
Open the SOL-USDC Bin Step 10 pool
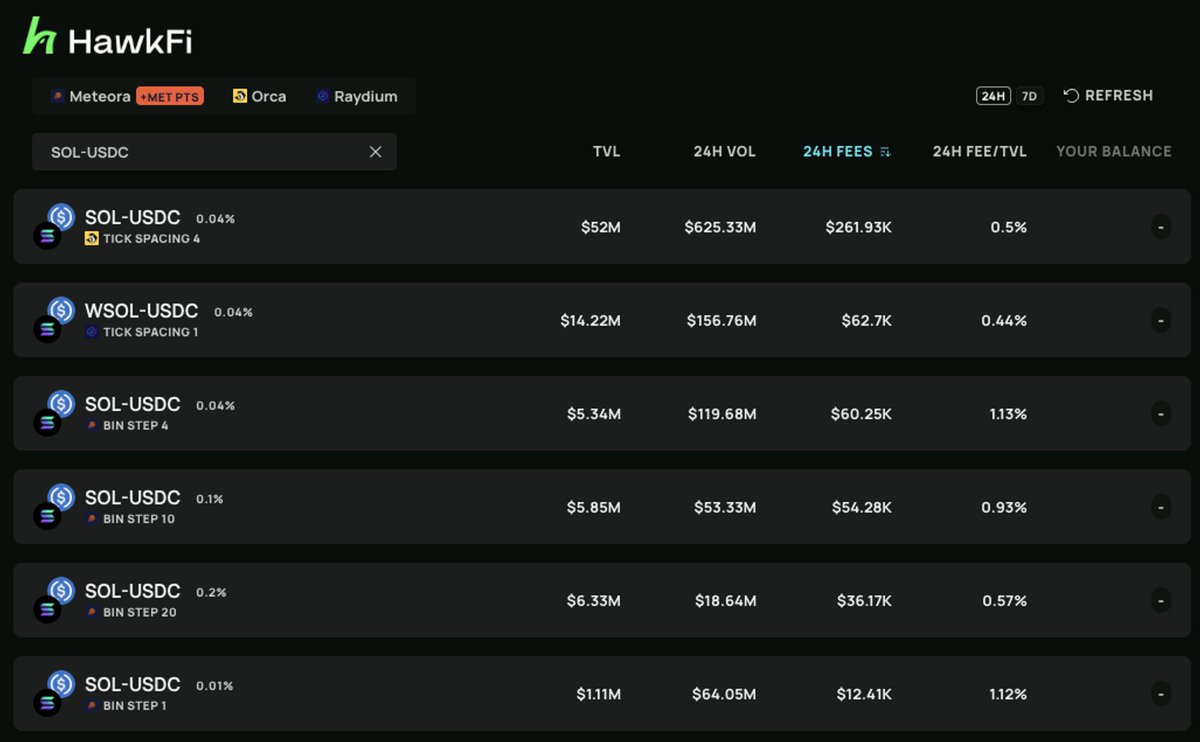[x=602, y=507]
